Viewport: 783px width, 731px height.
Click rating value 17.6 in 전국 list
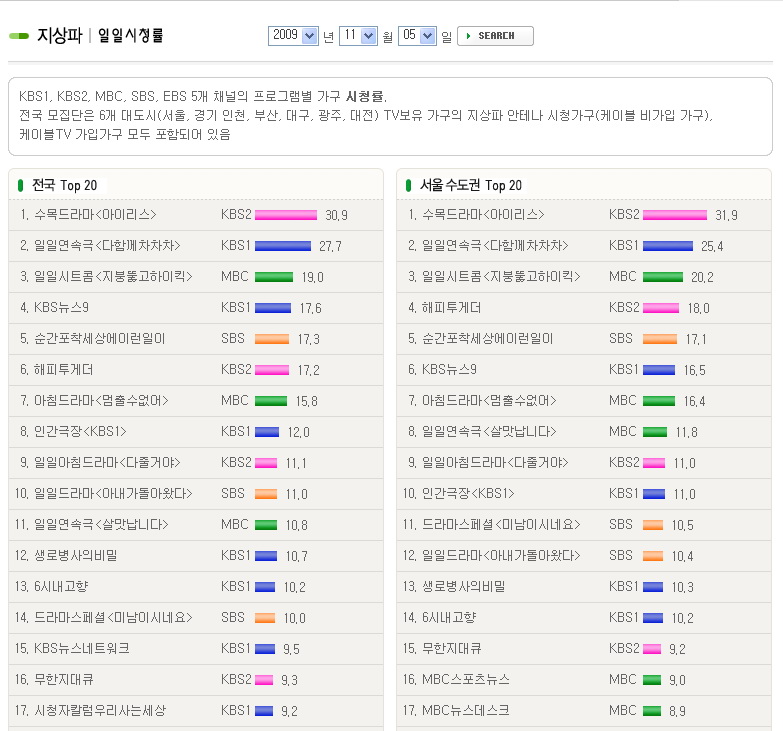click(311, 308)
